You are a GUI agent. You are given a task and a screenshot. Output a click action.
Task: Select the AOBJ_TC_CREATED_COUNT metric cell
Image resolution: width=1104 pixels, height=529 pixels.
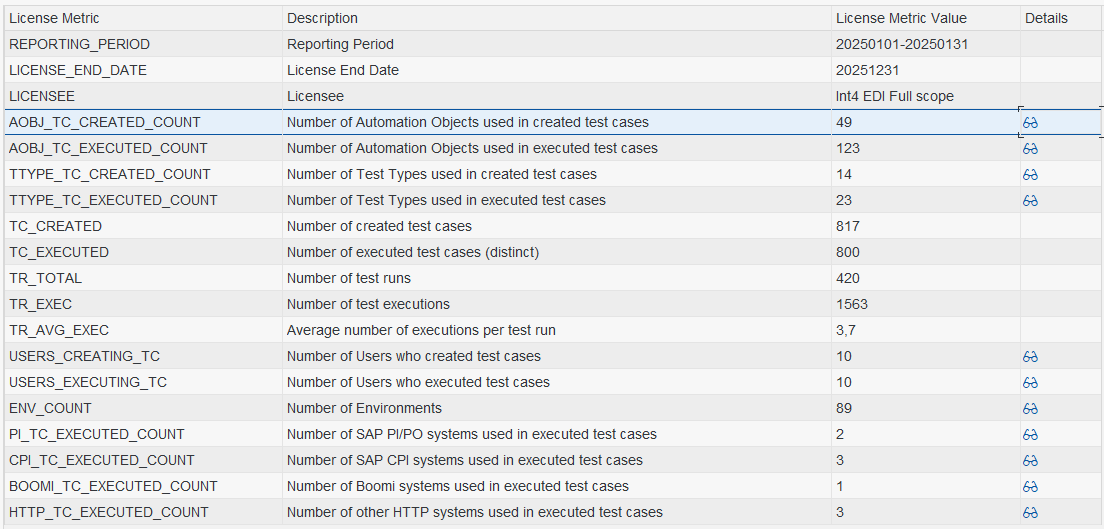tap(144, 123)
